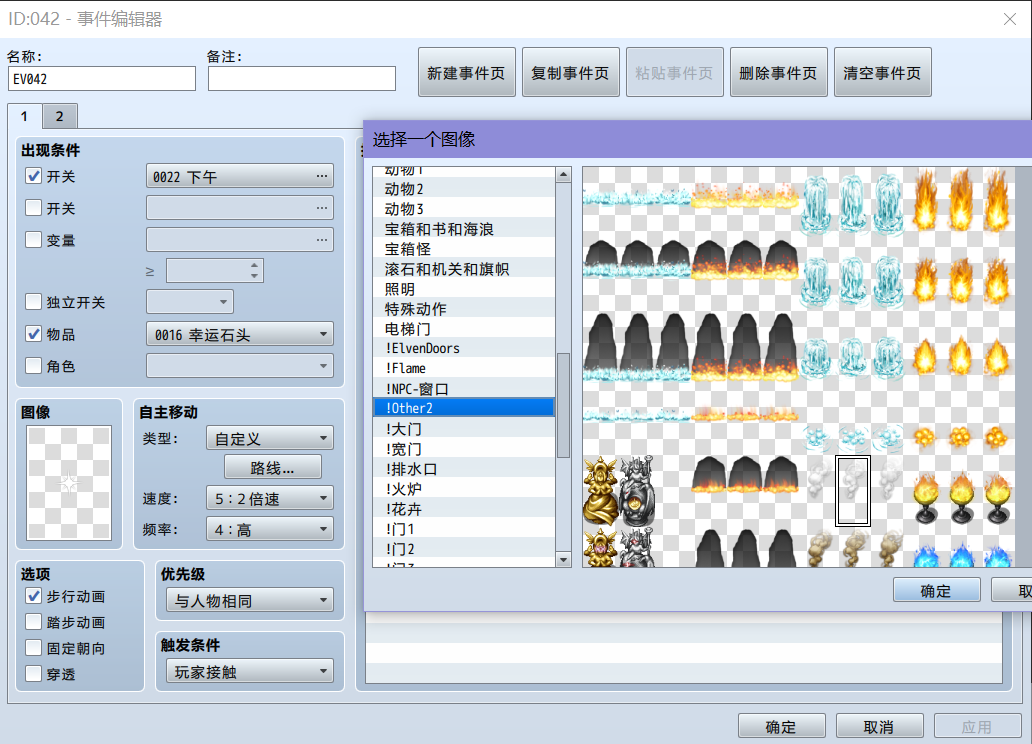Click the 新建事件页 button
Screen dimensions: 1032x744
click(467, 72)
